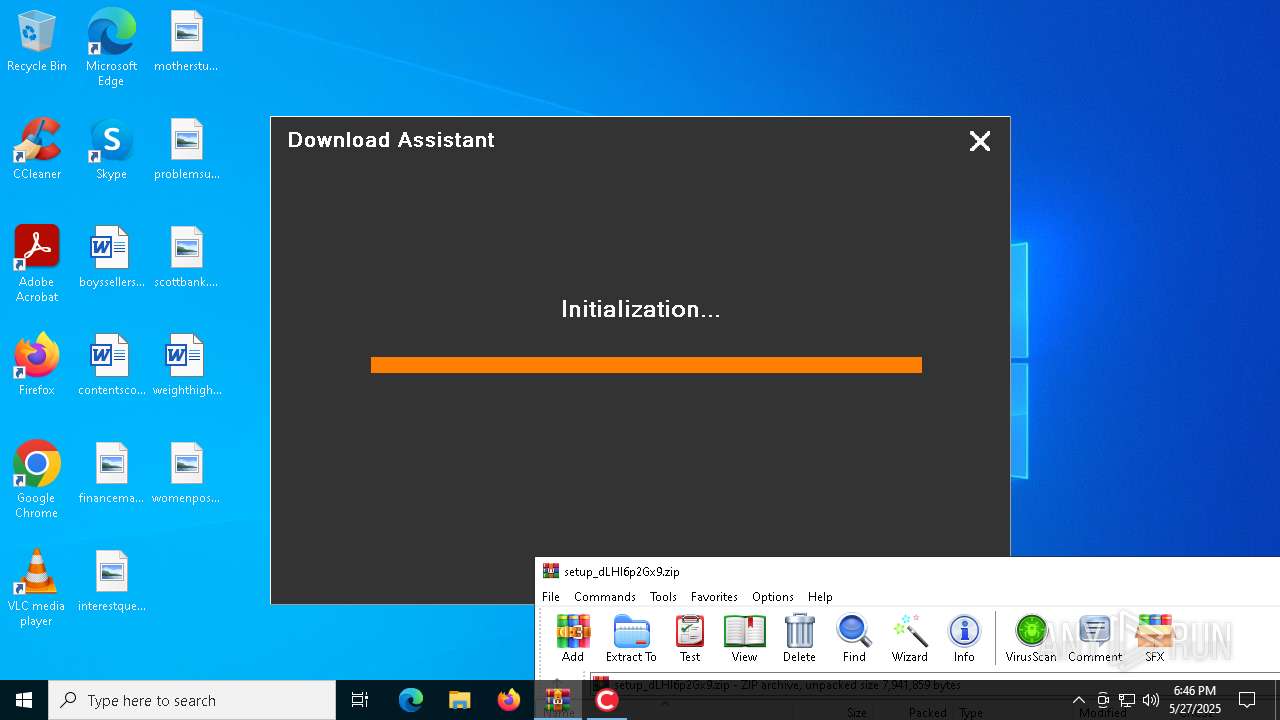Open Task View on the taskbar
The height and width of the screenshot is (720, 1280).
coord(360,700)
